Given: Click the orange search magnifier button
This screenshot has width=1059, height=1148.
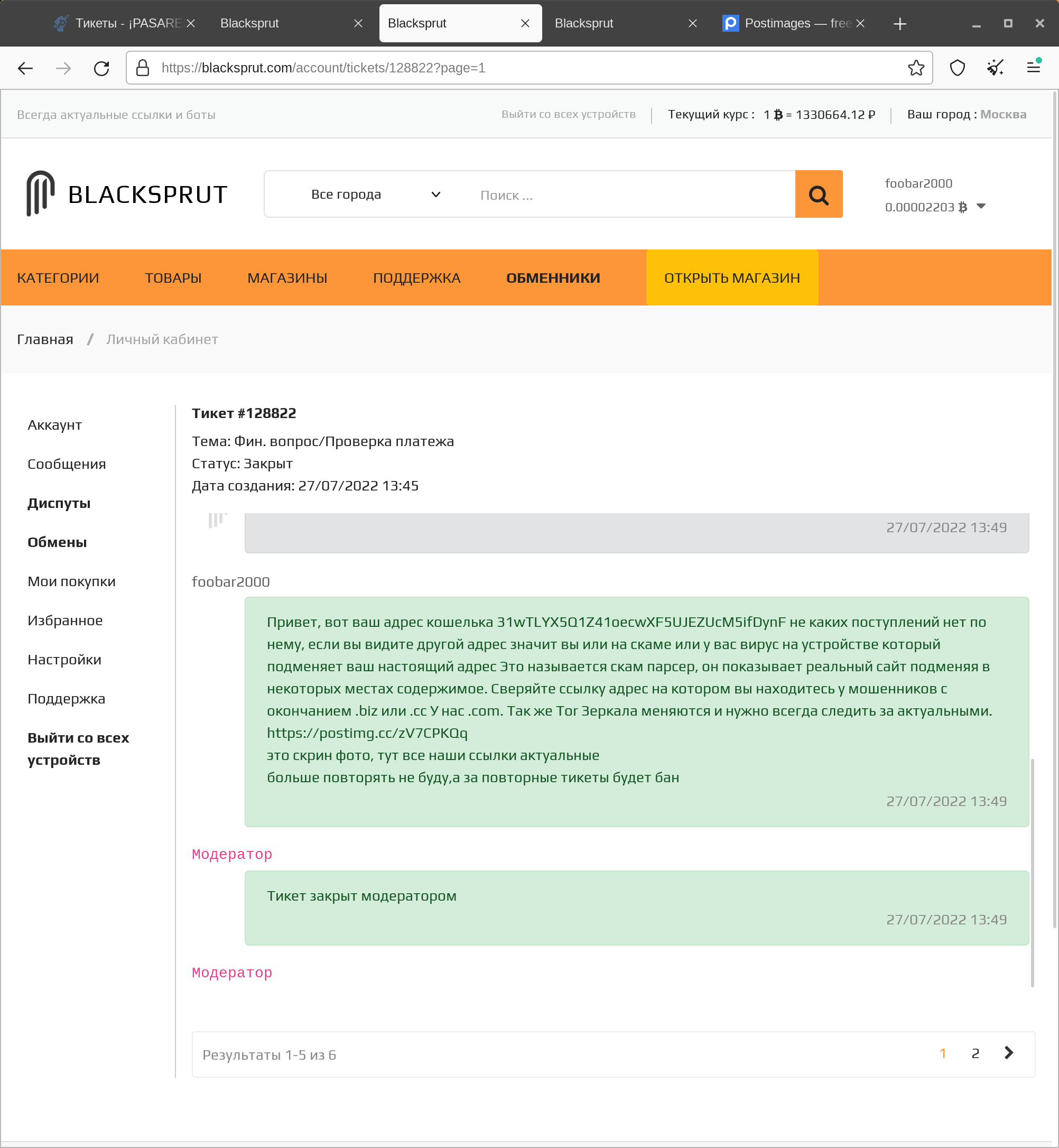Looking at the screenshot, I should pyautogui.click(x=819, y=195).
